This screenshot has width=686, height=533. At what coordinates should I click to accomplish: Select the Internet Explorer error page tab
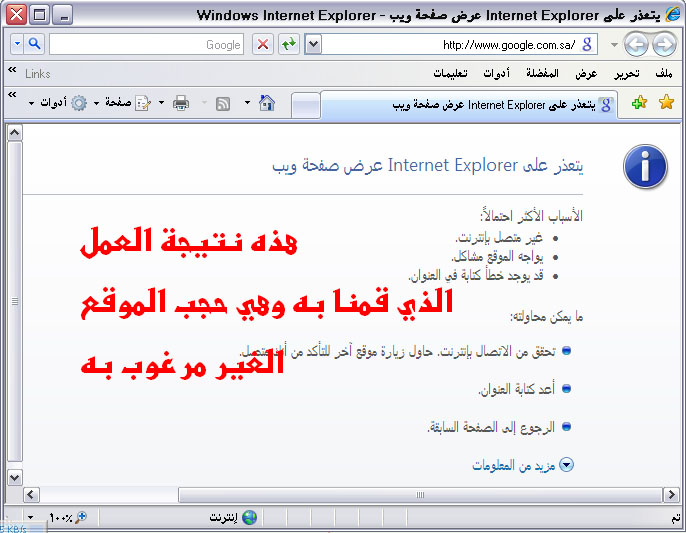[469, 105]
